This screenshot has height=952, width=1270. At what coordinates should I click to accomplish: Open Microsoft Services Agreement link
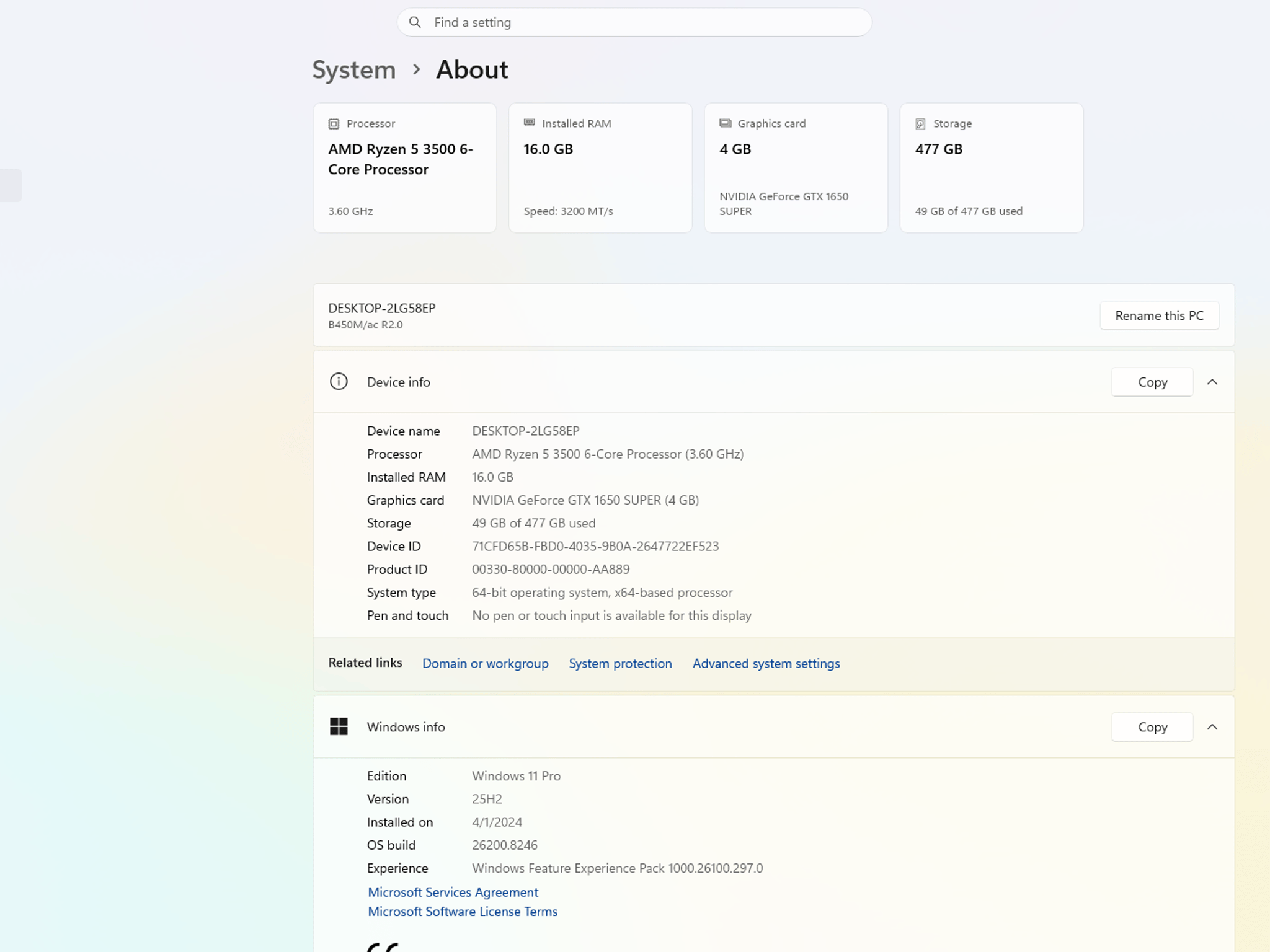[x=453, y=892]
